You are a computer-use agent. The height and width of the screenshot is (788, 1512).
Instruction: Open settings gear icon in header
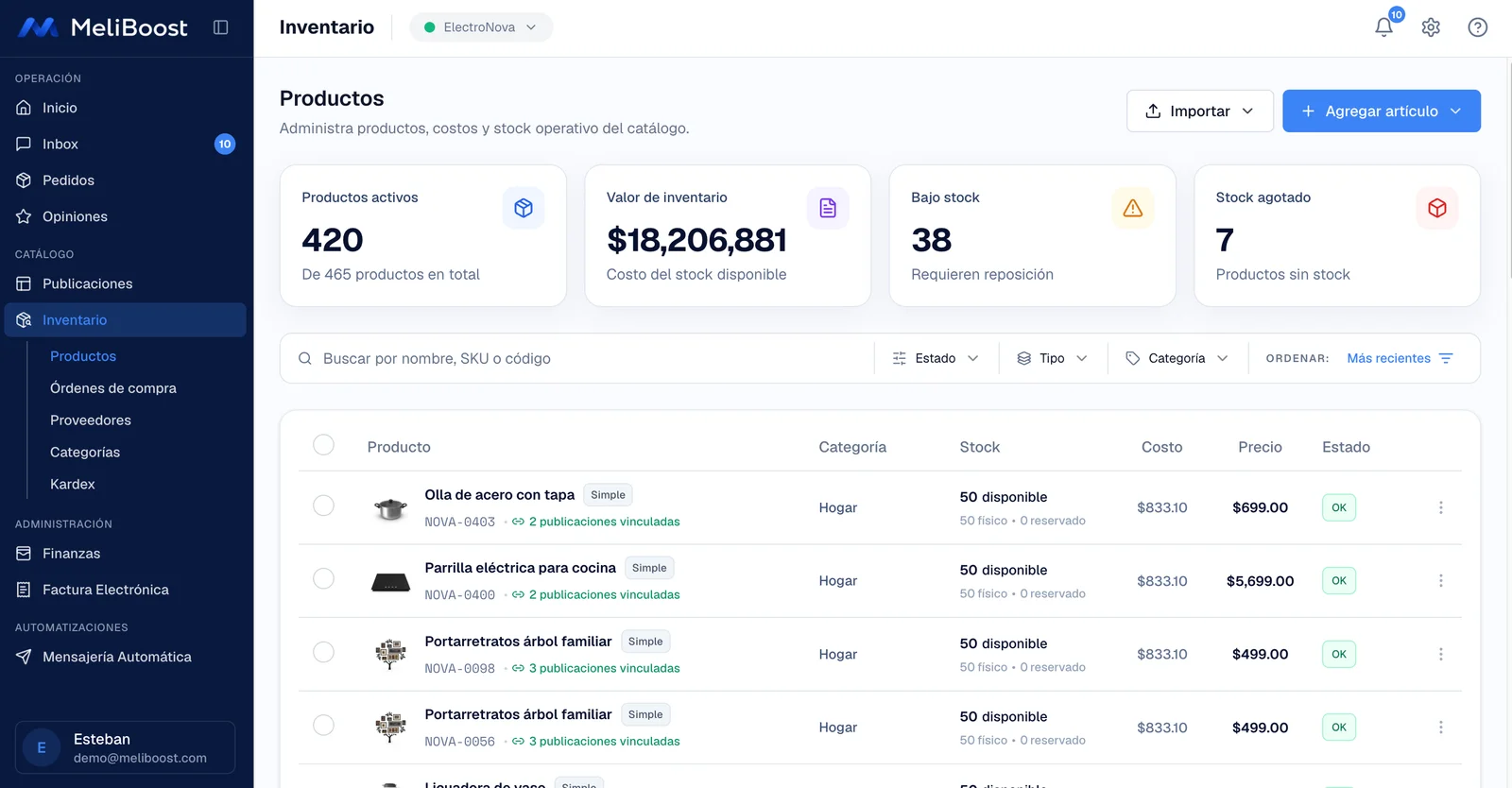(1431, 27)
